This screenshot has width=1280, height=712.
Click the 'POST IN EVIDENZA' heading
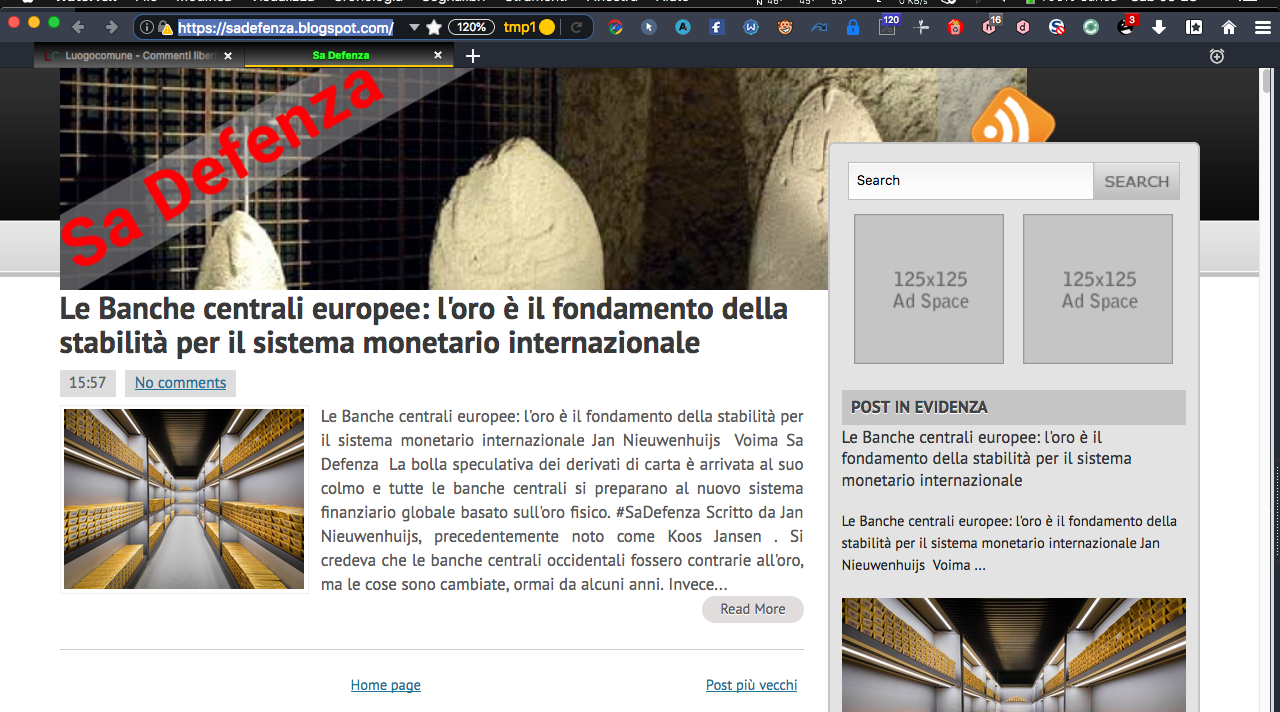pos(1014,407)
